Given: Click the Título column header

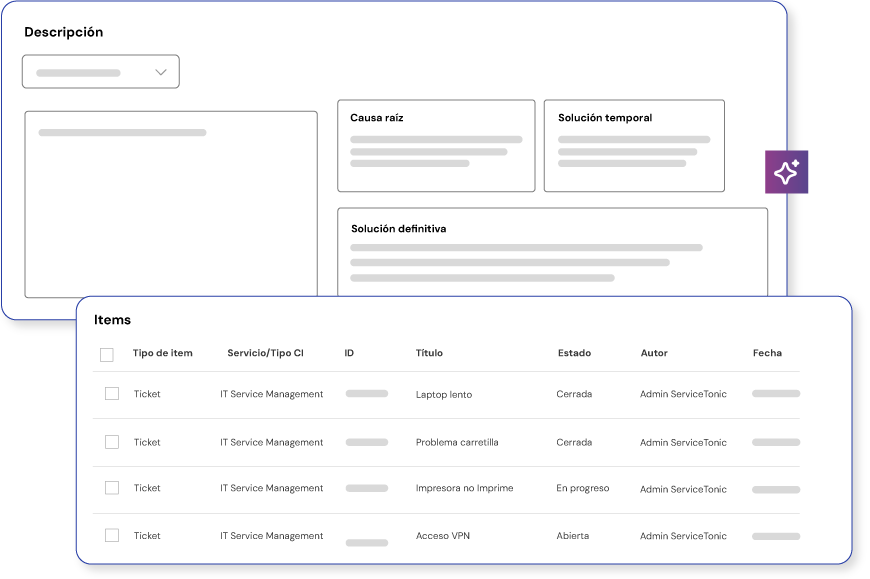Looking at the screenshot, I should tap(429, 353).
